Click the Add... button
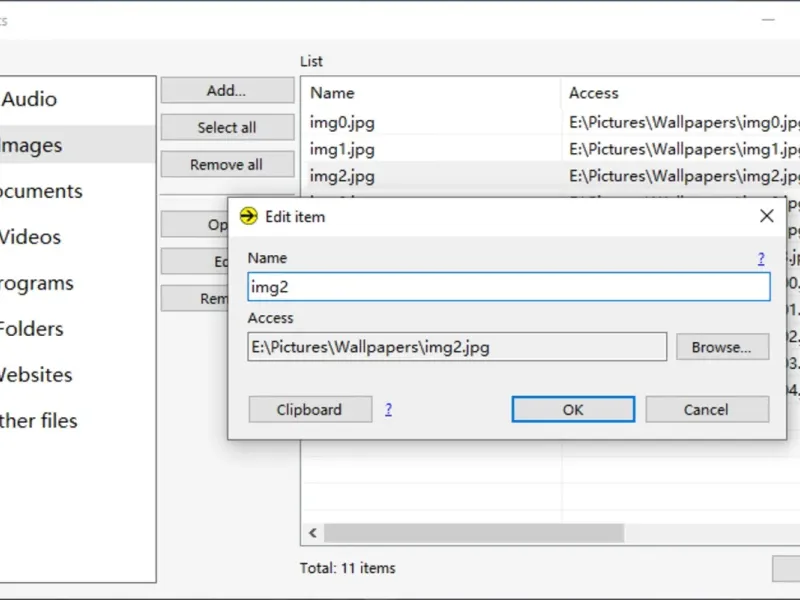800x600 pixels. click(227, 91)
